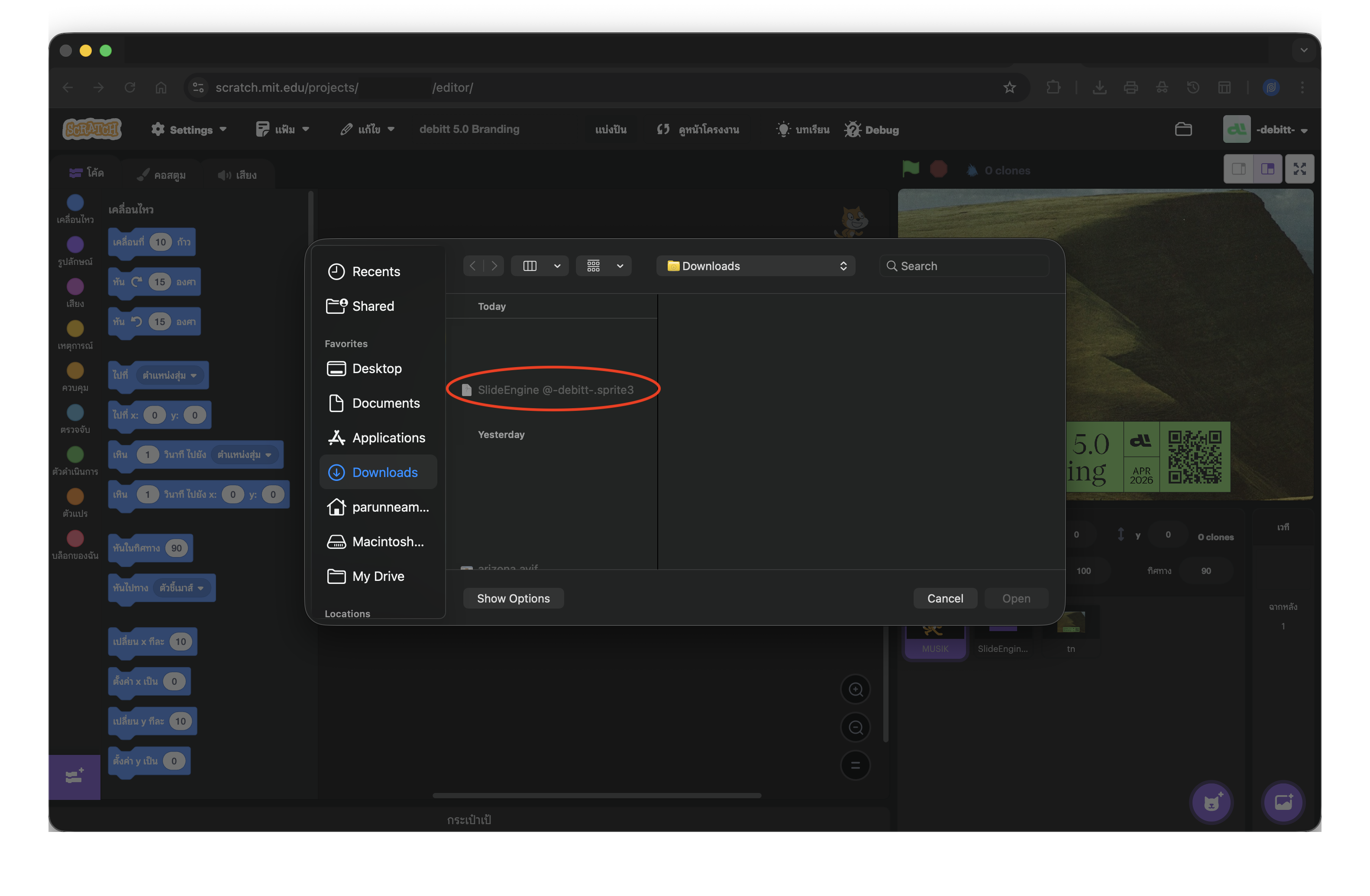This screenshot has width=1370, height=896.
Task: Zoom in the code workspace
Action: pyautogui.click(x=856, y=689)
